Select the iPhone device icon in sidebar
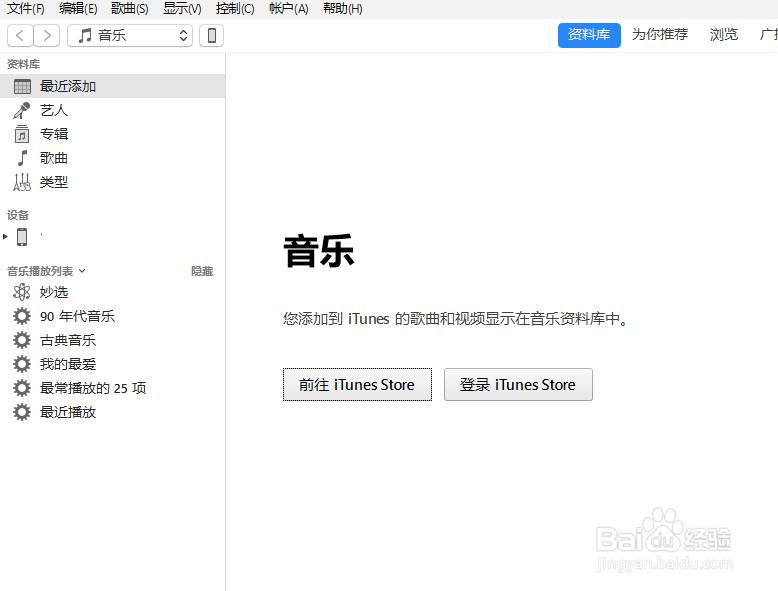Screen dimensions: 778x591 point(22,237)
